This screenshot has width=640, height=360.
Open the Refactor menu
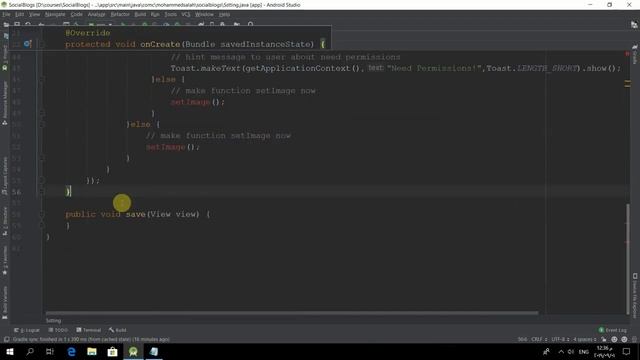120,14
